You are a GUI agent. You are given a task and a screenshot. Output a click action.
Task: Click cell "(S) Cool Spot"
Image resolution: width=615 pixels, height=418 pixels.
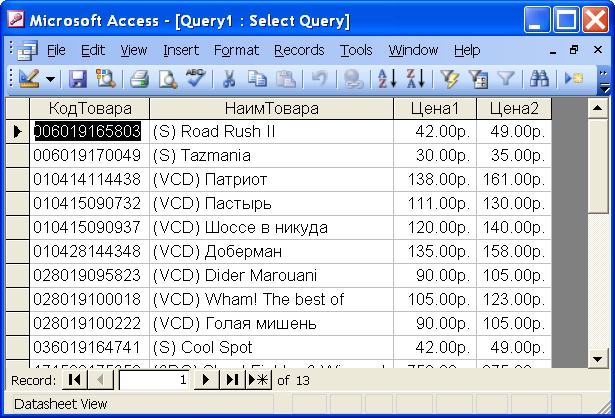[271, 347]
